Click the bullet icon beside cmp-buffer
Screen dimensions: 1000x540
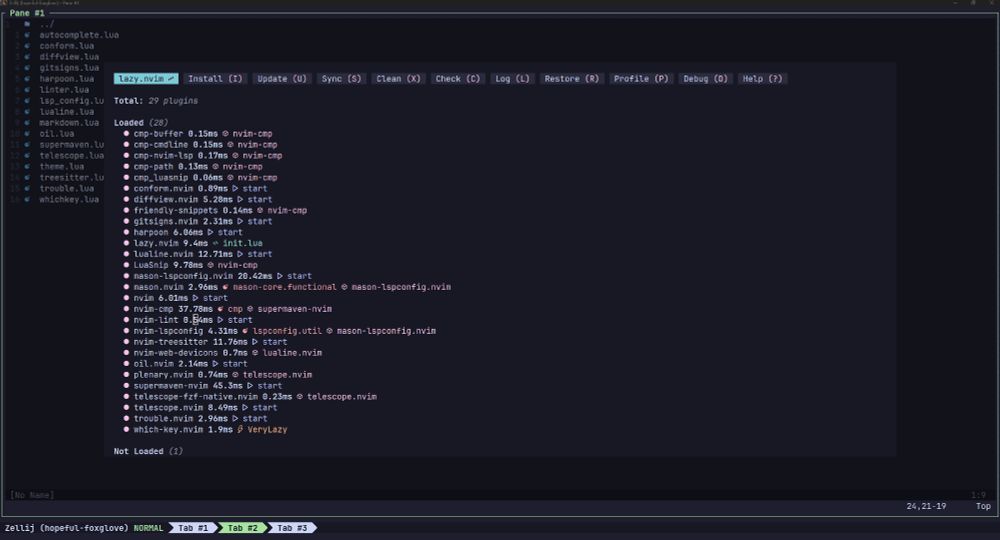pos(126,133)
